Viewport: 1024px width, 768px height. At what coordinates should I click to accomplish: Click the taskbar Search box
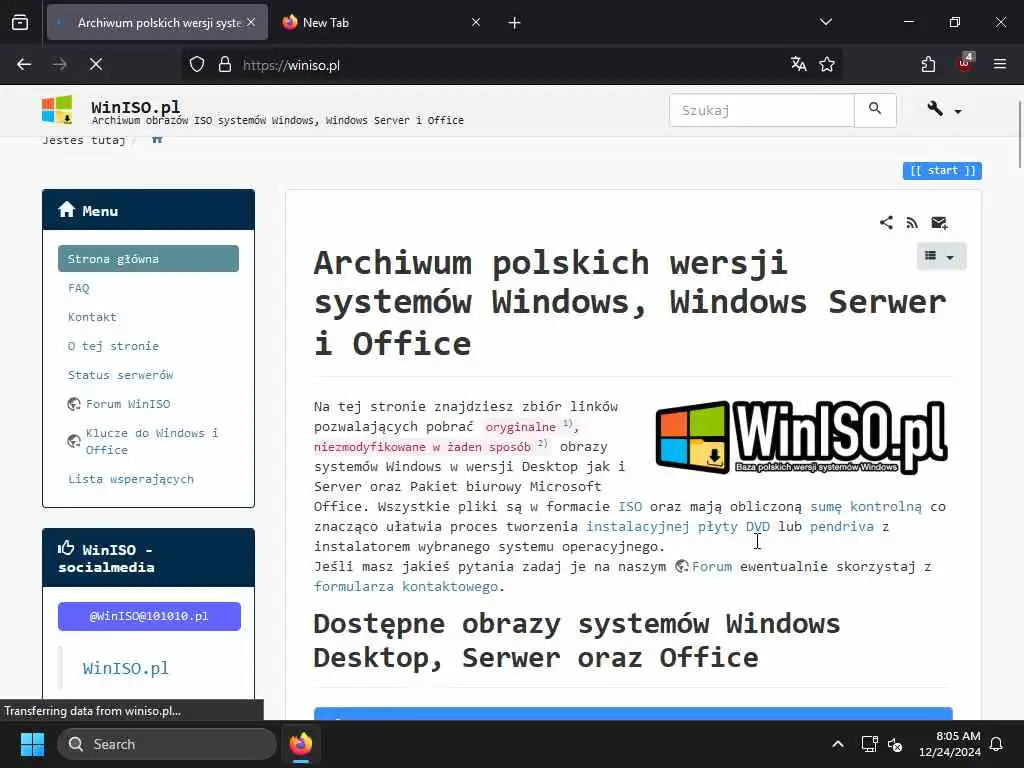pos(167,744)
